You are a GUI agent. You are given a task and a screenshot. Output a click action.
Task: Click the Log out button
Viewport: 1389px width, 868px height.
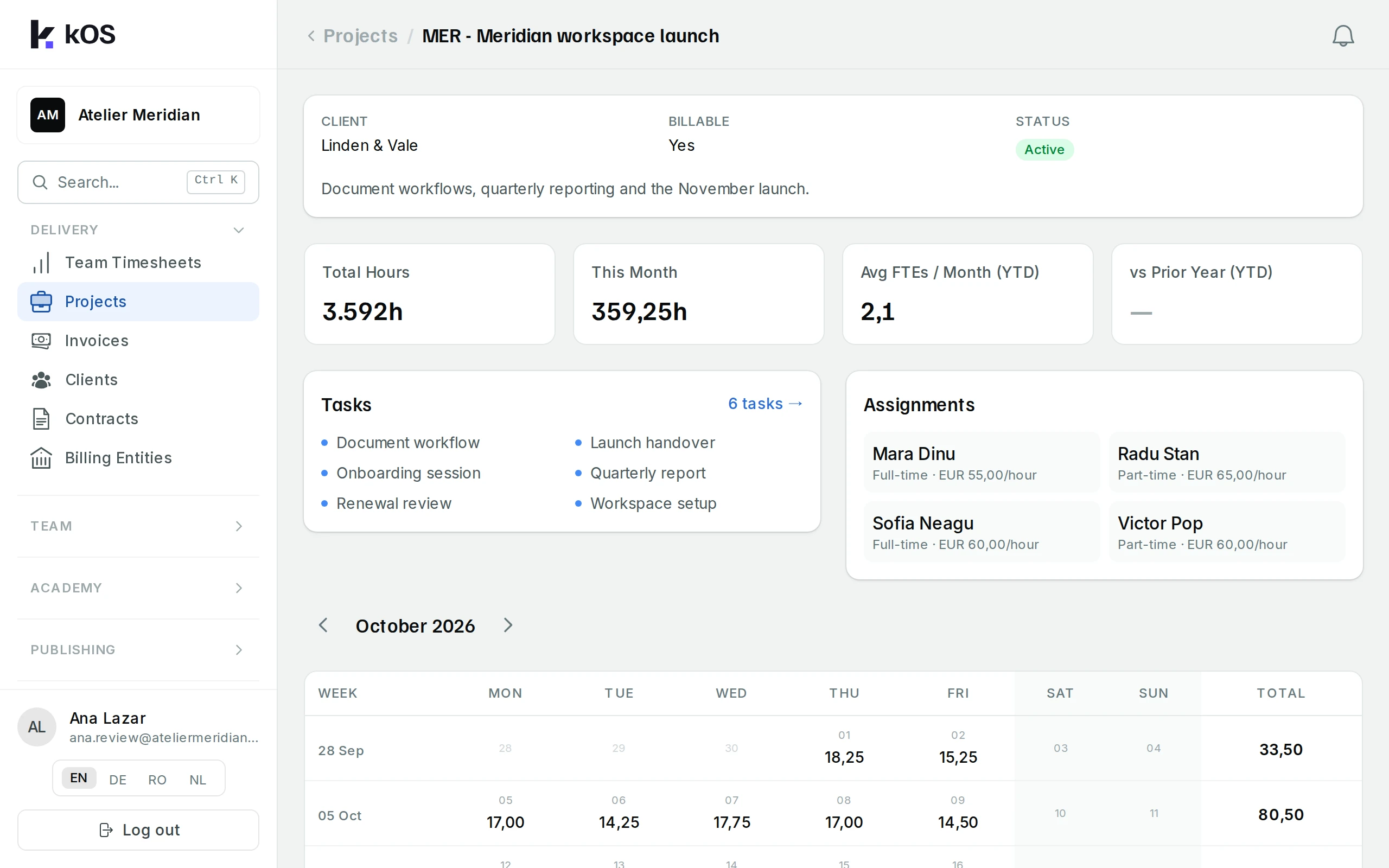pos(138,829)
